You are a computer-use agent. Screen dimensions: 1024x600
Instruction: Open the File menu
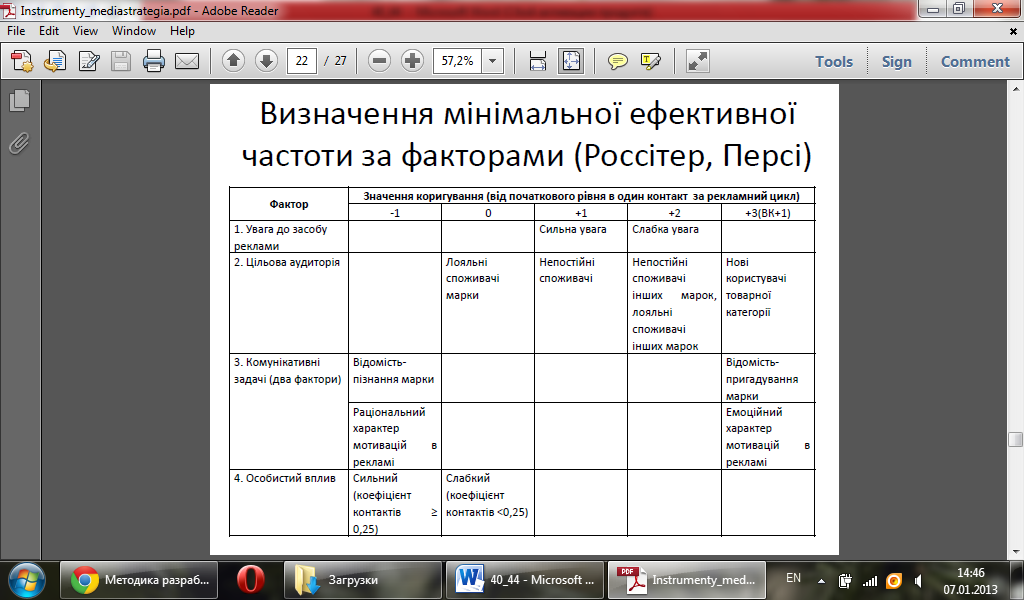pos(16,31)
